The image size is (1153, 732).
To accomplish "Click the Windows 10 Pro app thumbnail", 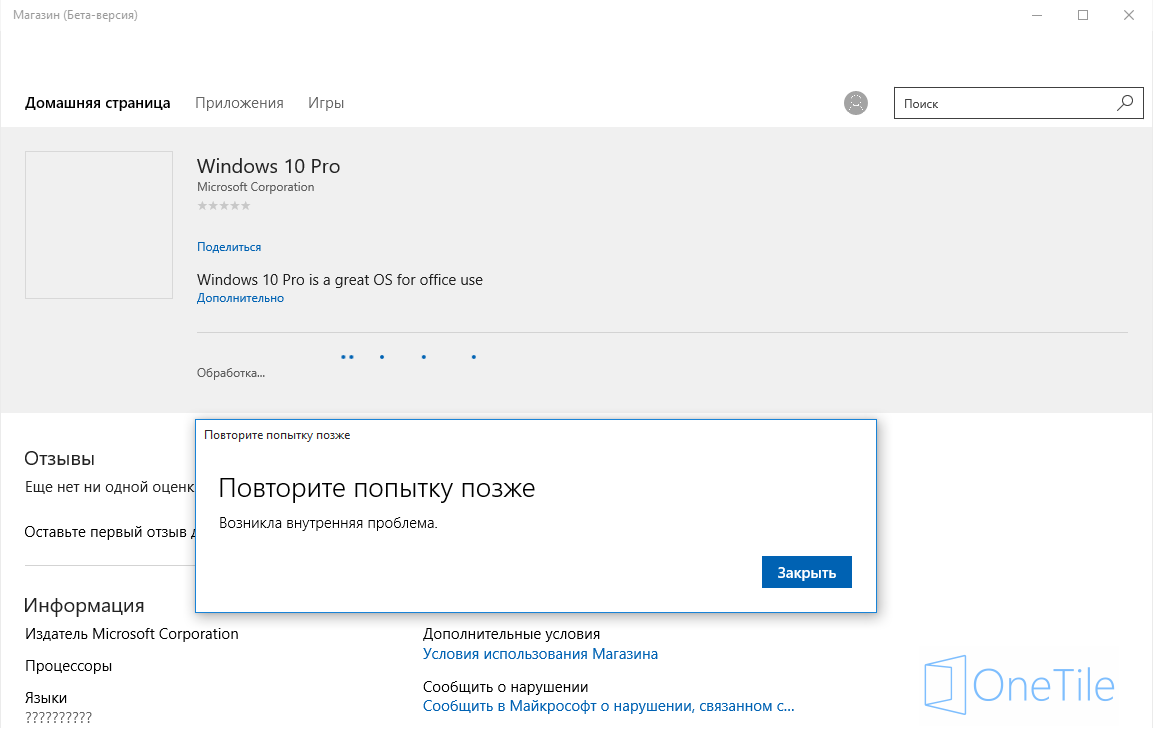I will [99, 225].
